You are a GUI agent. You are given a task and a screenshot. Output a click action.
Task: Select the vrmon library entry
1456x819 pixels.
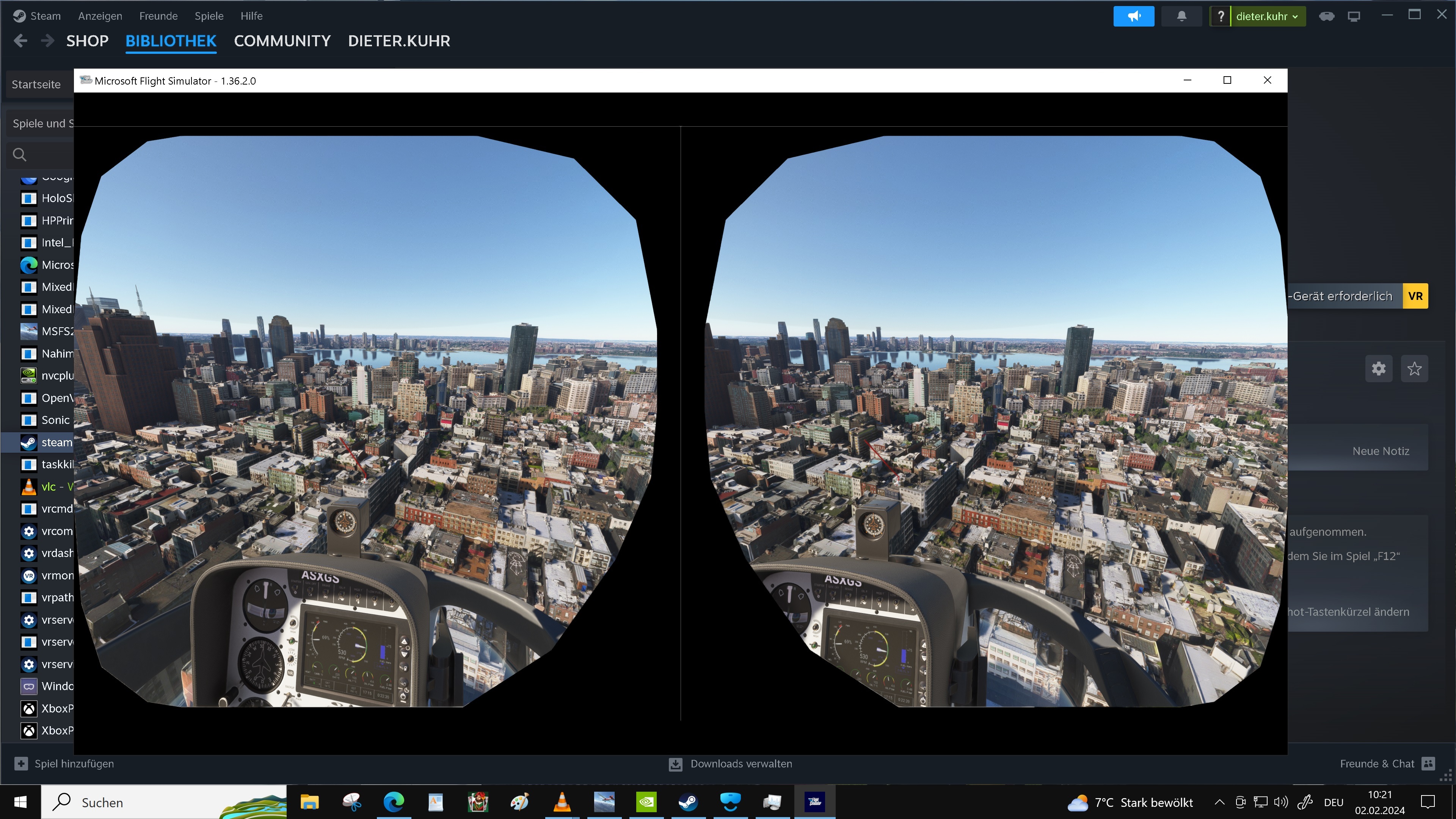[47, 576]
